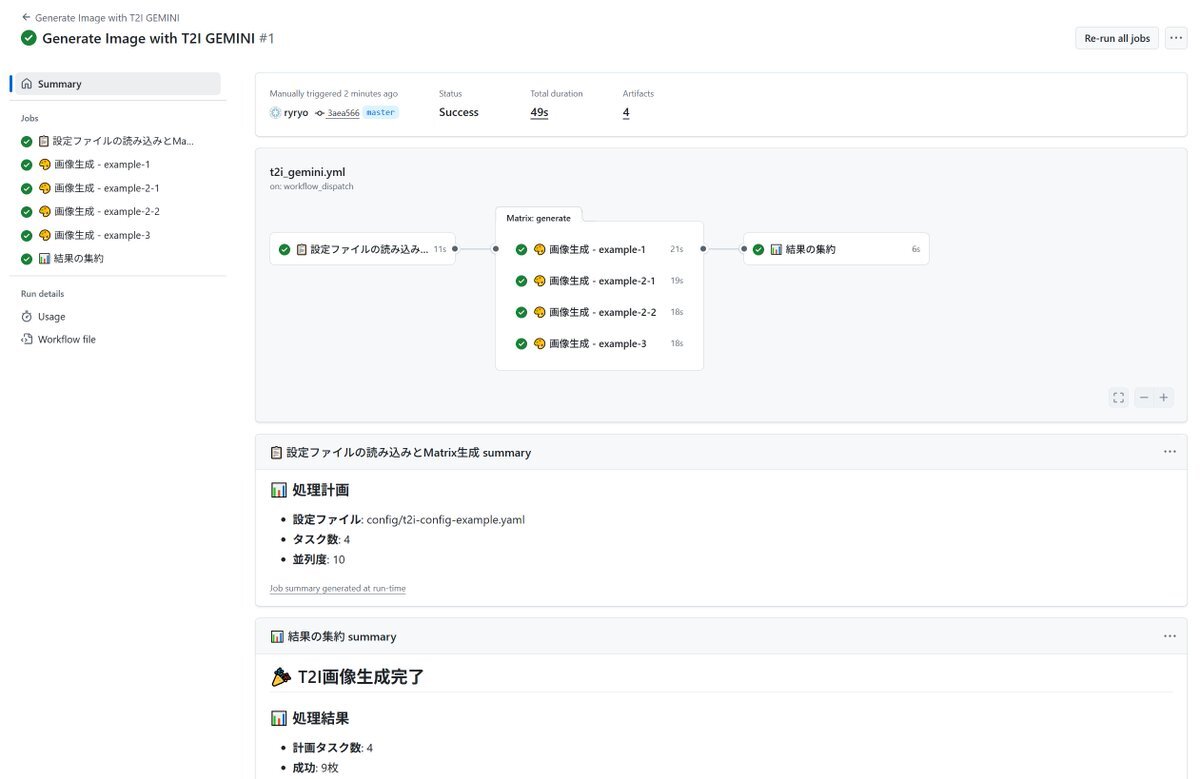The width and height of the screenshot is (1200, 779).
Task: Open total duration 49s link
Action: (x=539, y=113)
